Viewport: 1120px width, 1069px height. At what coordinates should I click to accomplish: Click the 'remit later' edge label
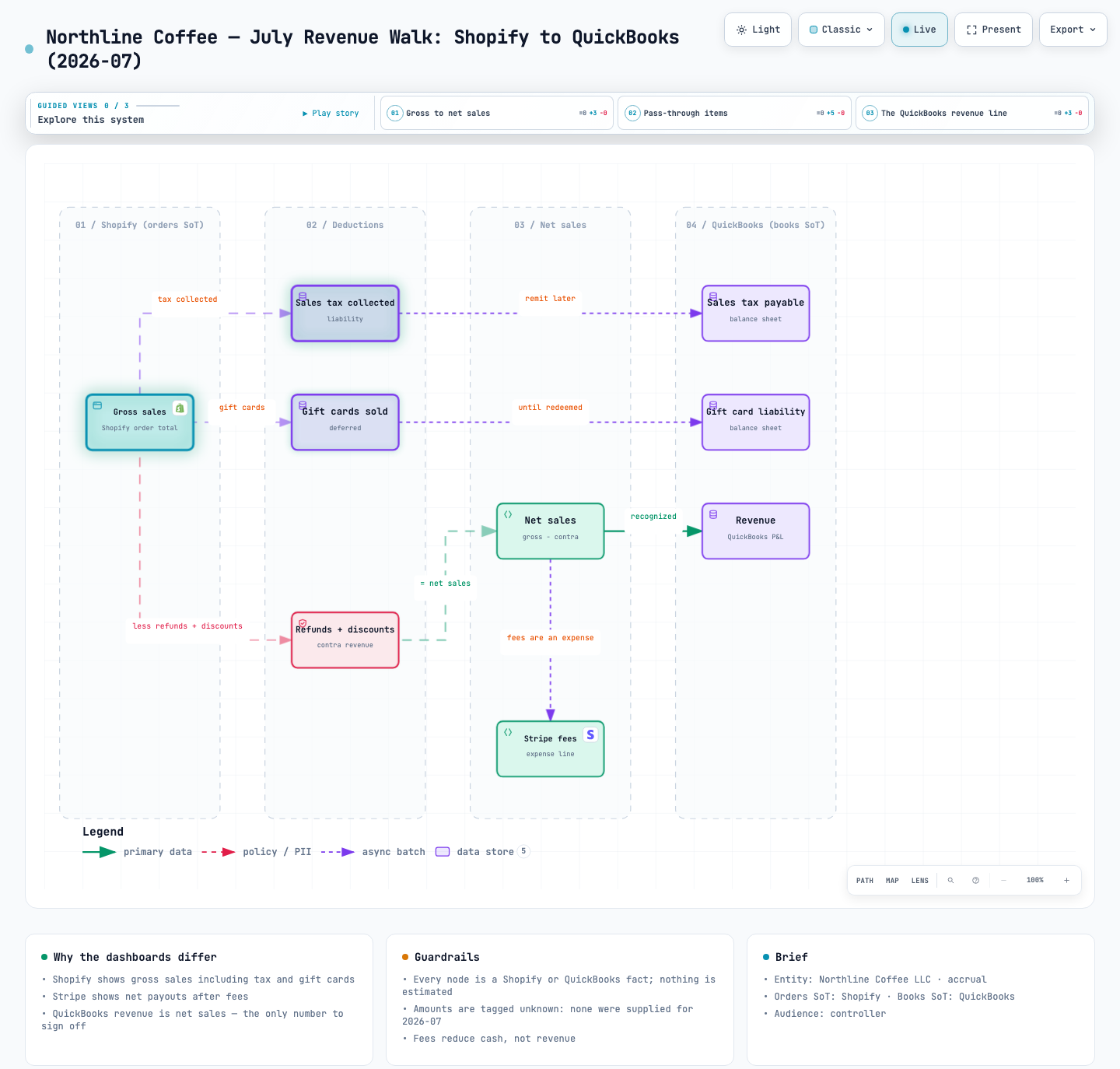(x=551, y=299)
